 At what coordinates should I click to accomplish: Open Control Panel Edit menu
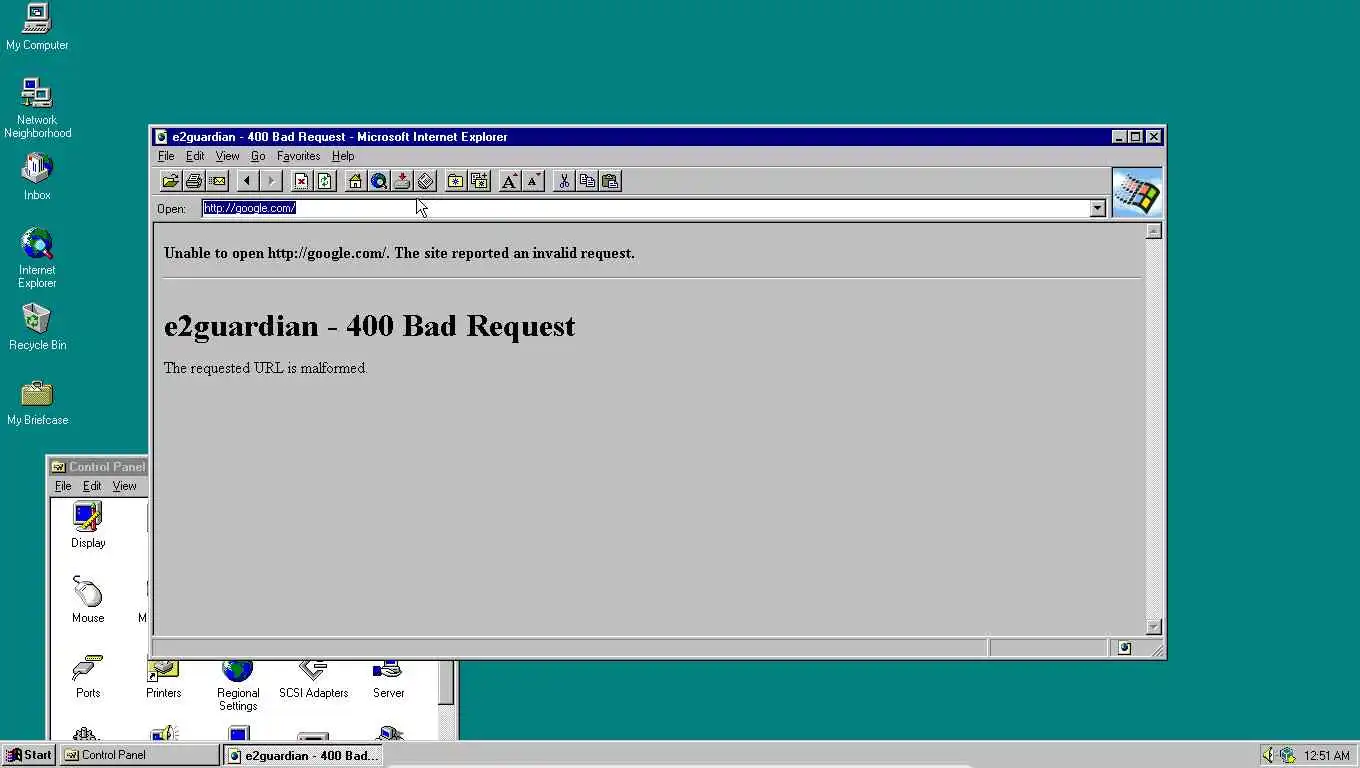point(92,486)
